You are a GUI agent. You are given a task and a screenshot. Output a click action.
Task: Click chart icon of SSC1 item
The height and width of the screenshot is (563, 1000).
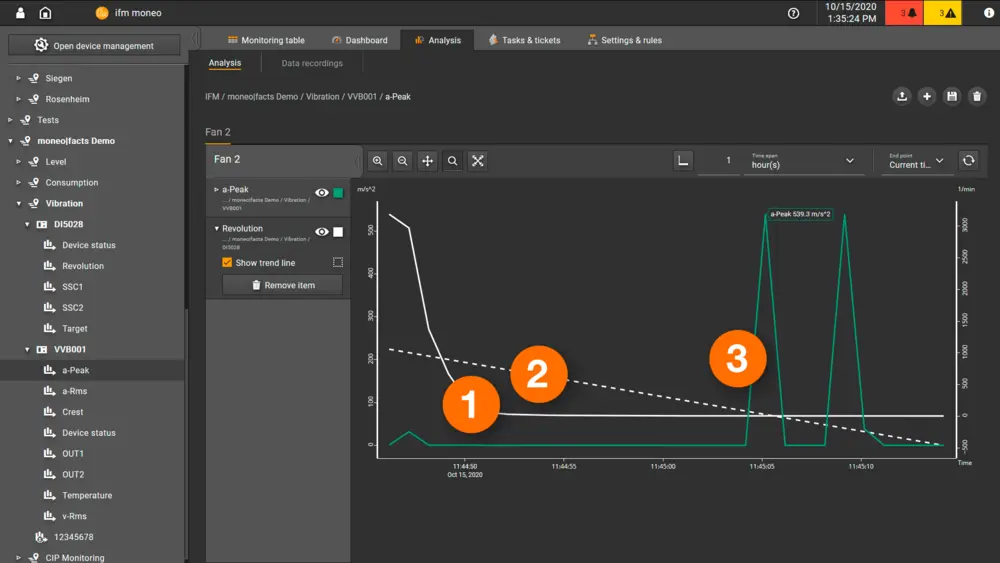click(x=49, y=286)
